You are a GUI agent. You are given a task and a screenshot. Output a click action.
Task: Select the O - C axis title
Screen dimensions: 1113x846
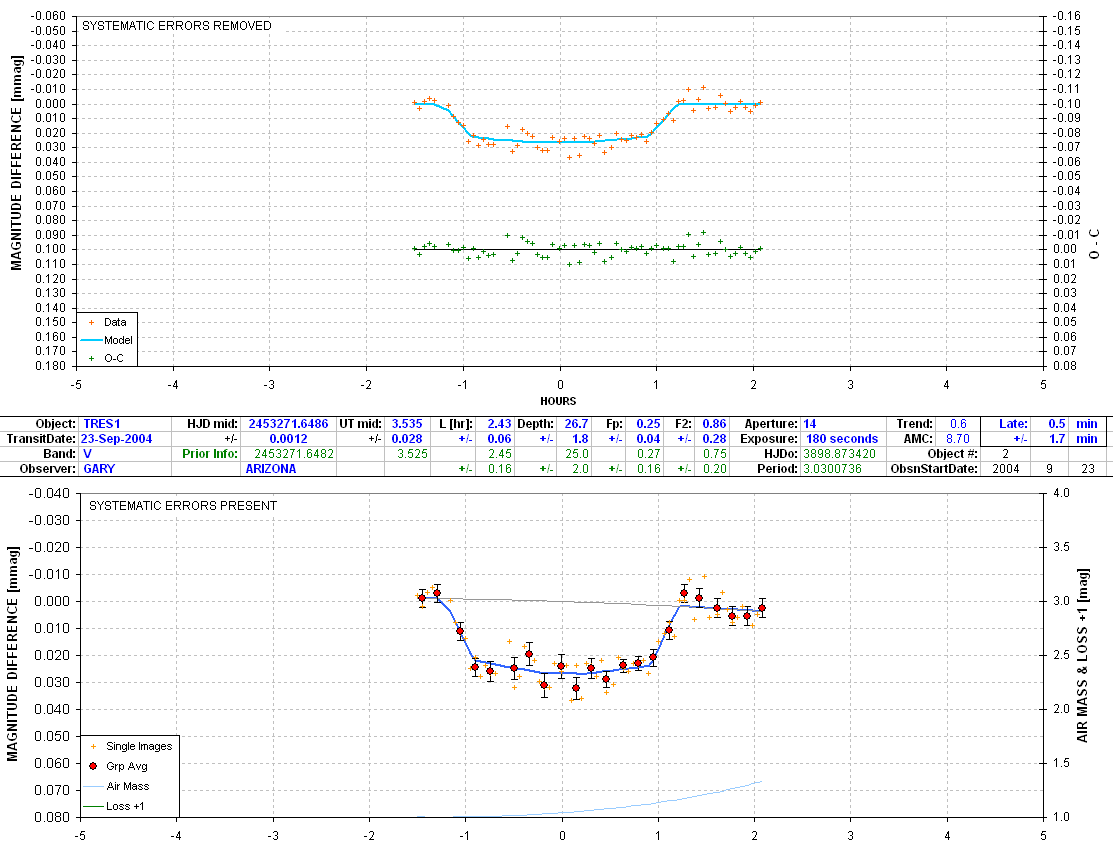coord(1094,243)
